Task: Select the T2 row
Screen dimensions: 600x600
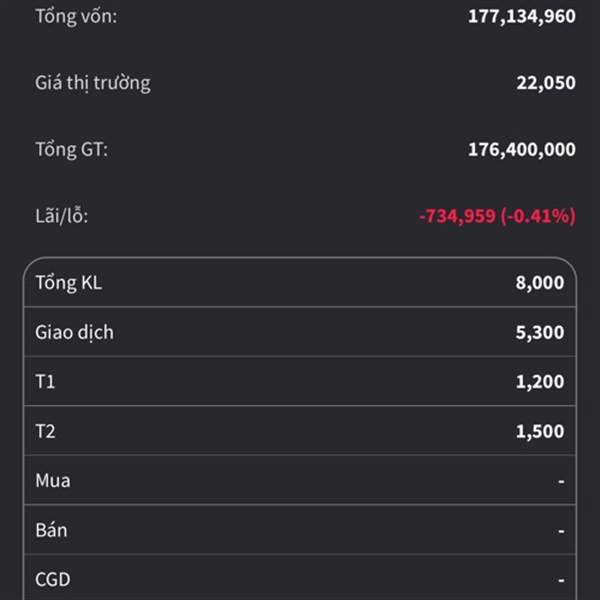Action: tap(300, 430)
